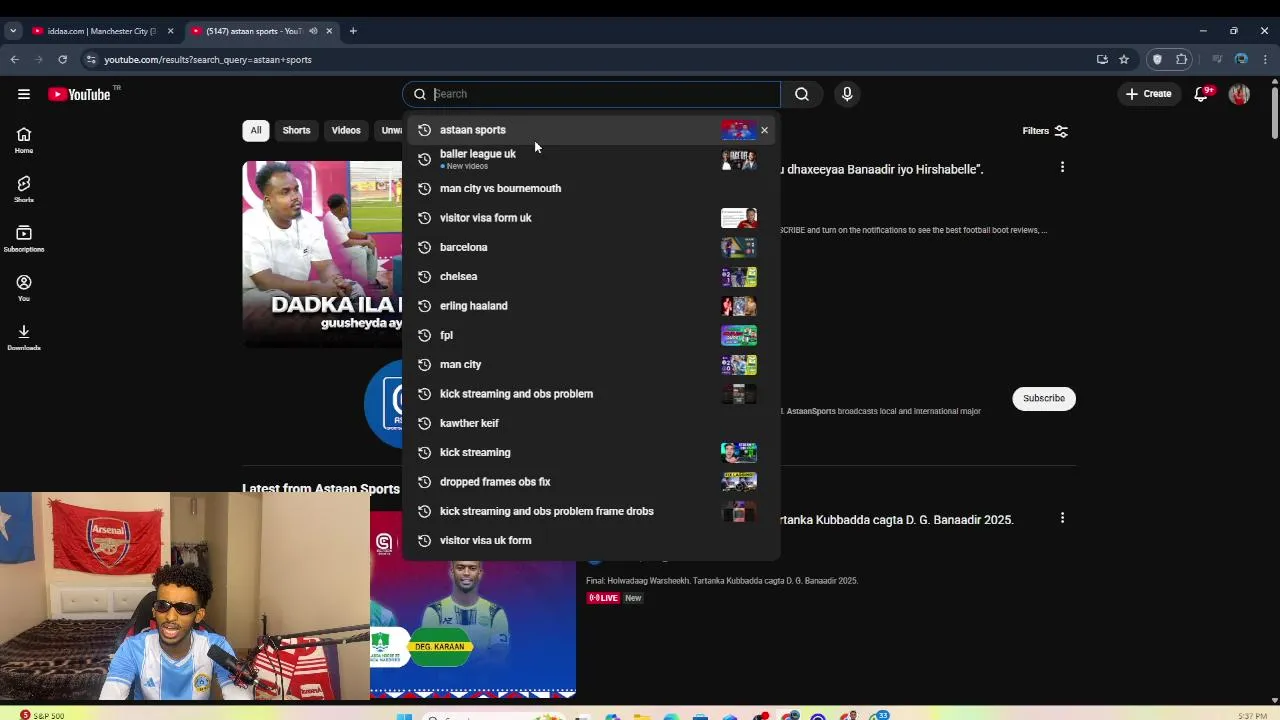The height and width of the screenshot is (720, 1280).
Task: Bookmark this page with the star icon
Action: tap(1124, 60)
